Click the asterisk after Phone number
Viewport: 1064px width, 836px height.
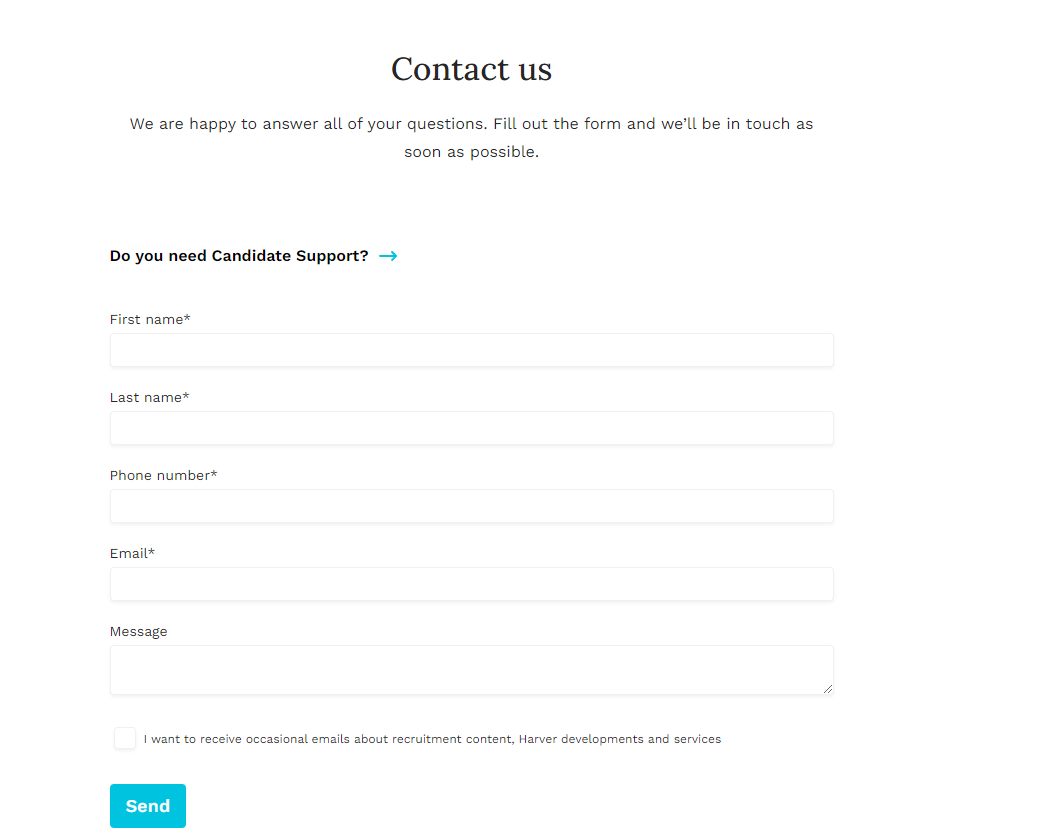(x=214, y=474)
